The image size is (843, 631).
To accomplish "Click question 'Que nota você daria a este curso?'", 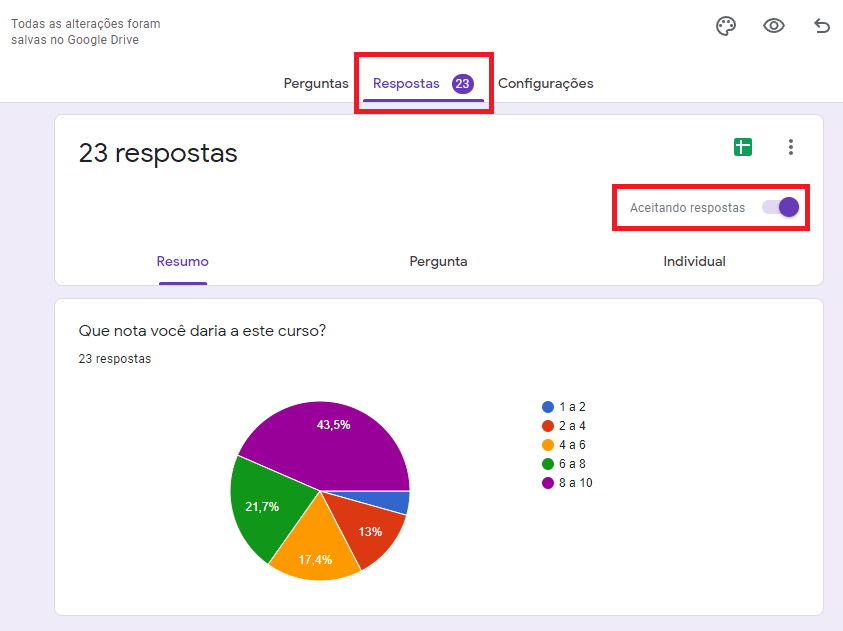I will click(x=202, y=331).
